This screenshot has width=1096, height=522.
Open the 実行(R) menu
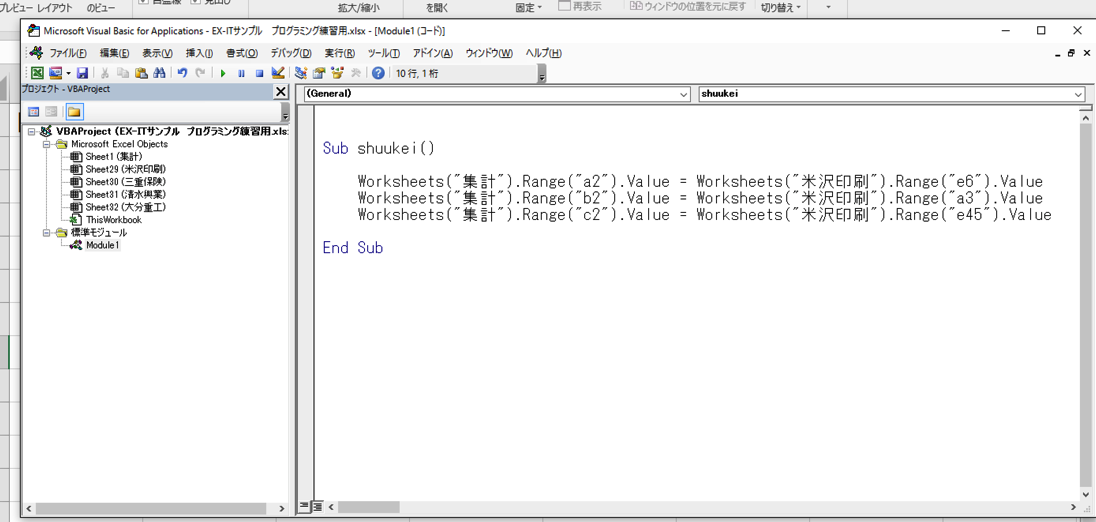point(340,53)
